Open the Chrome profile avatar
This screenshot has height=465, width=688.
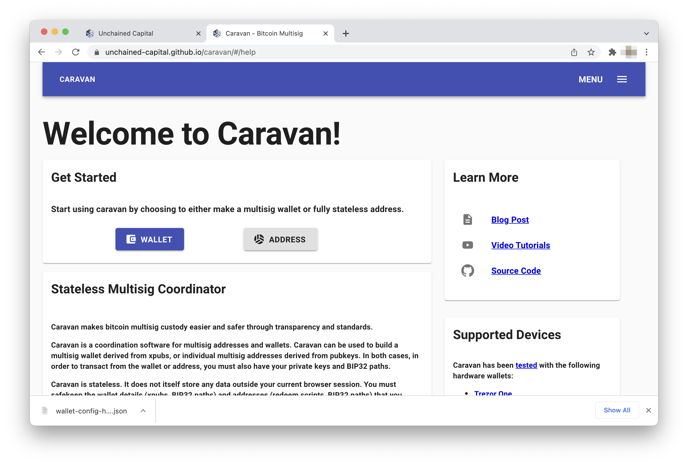[630, 52]
